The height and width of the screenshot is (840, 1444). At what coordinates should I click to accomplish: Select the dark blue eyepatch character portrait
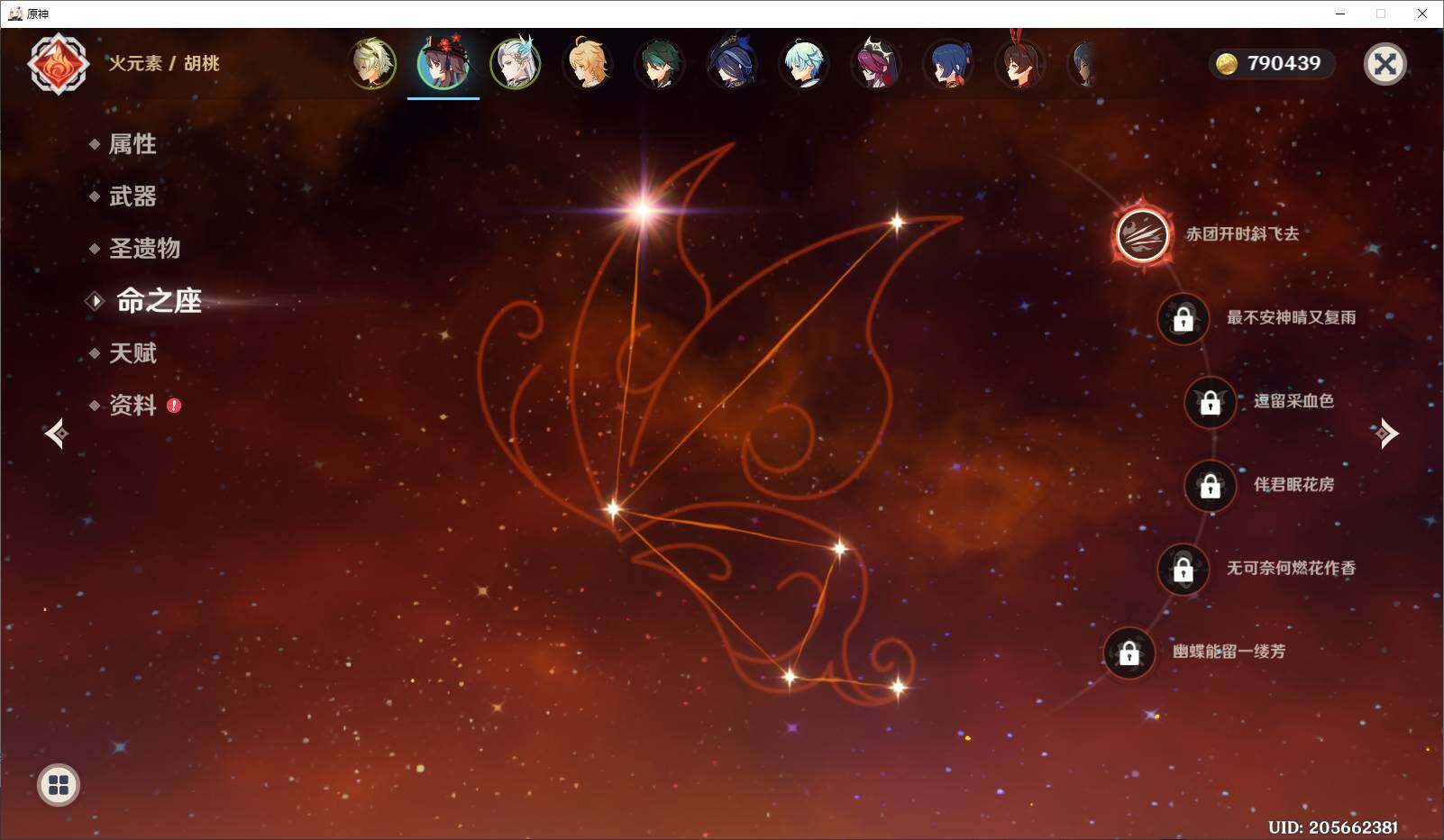(x=732, y=63)
